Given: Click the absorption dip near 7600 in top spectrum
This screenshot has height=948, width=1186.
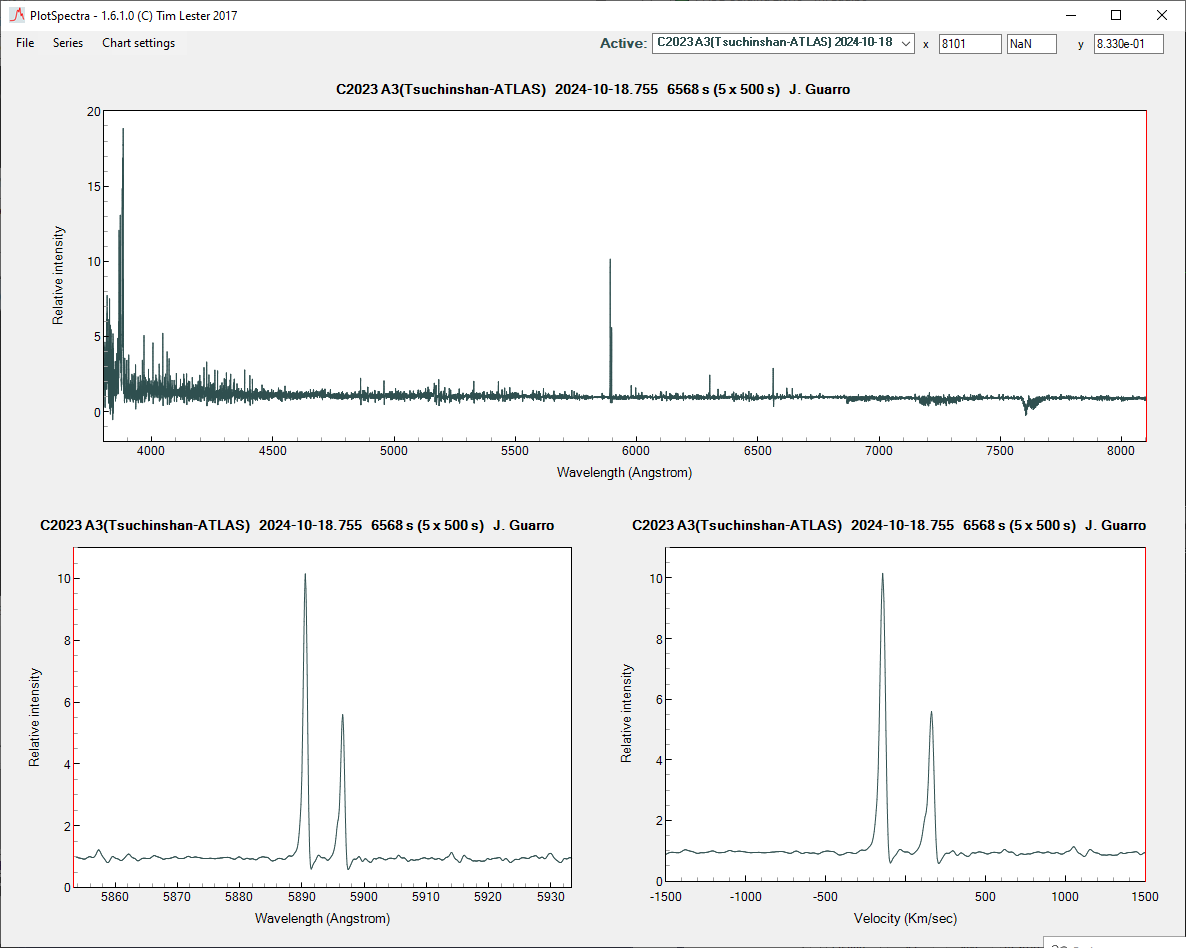Looking at the screenshot, I should (x=1027, y=405).
